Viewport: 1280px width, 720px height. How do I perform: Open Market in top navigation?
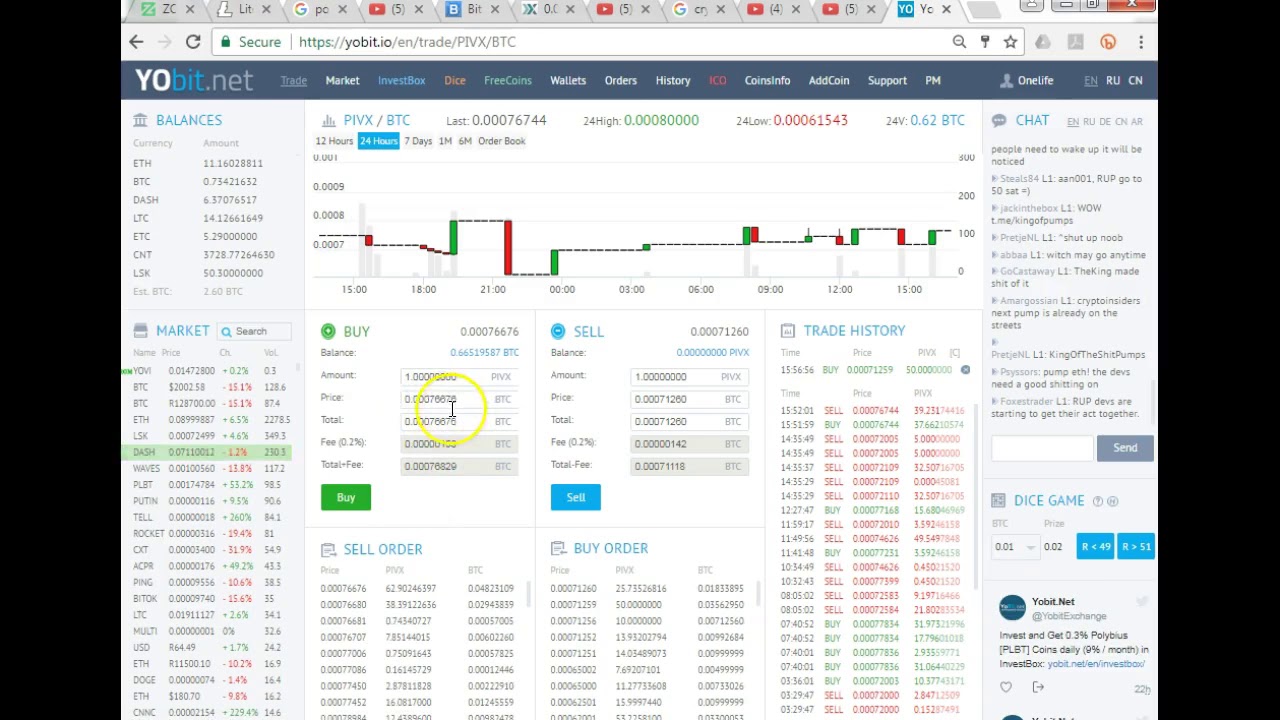[342, 80]
